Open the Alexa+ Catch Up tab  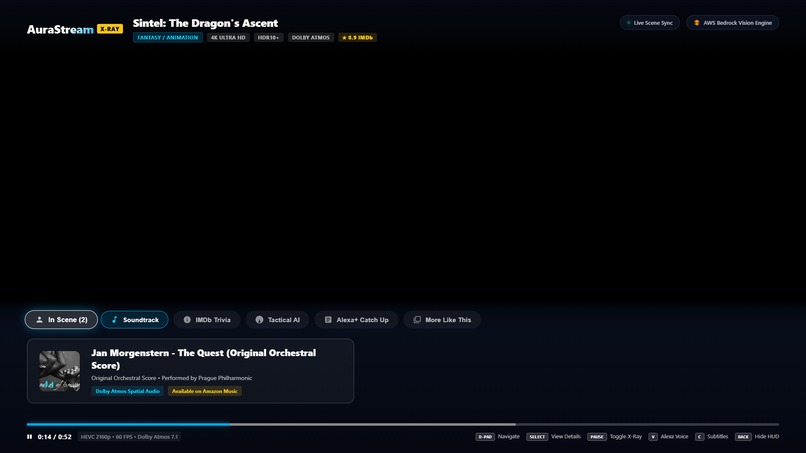(x=356, y=320)
